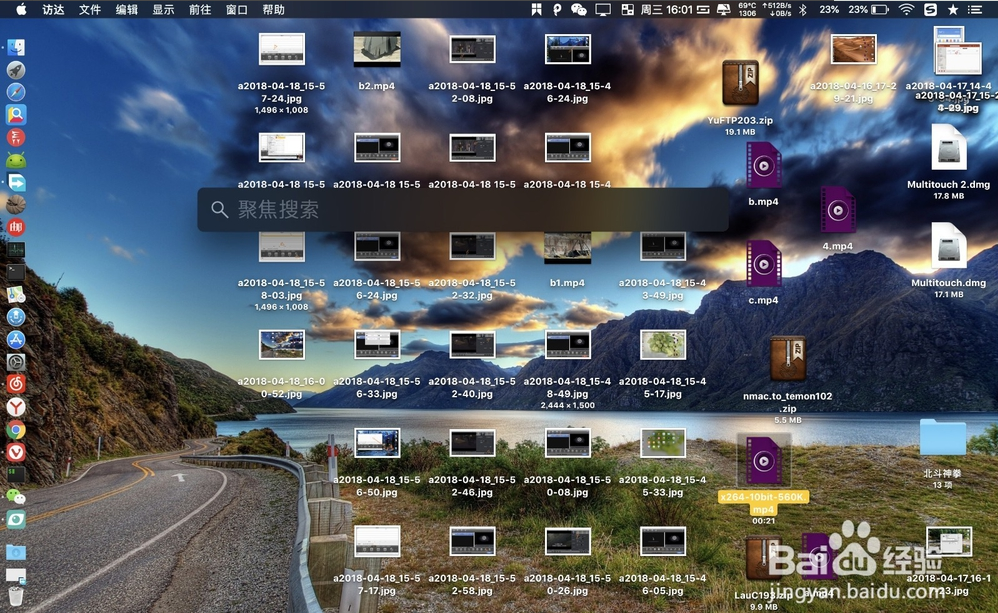This screenshot has width=998, height=613.
Task: Open Google Chrome in the dock
Action: point(16,430)
